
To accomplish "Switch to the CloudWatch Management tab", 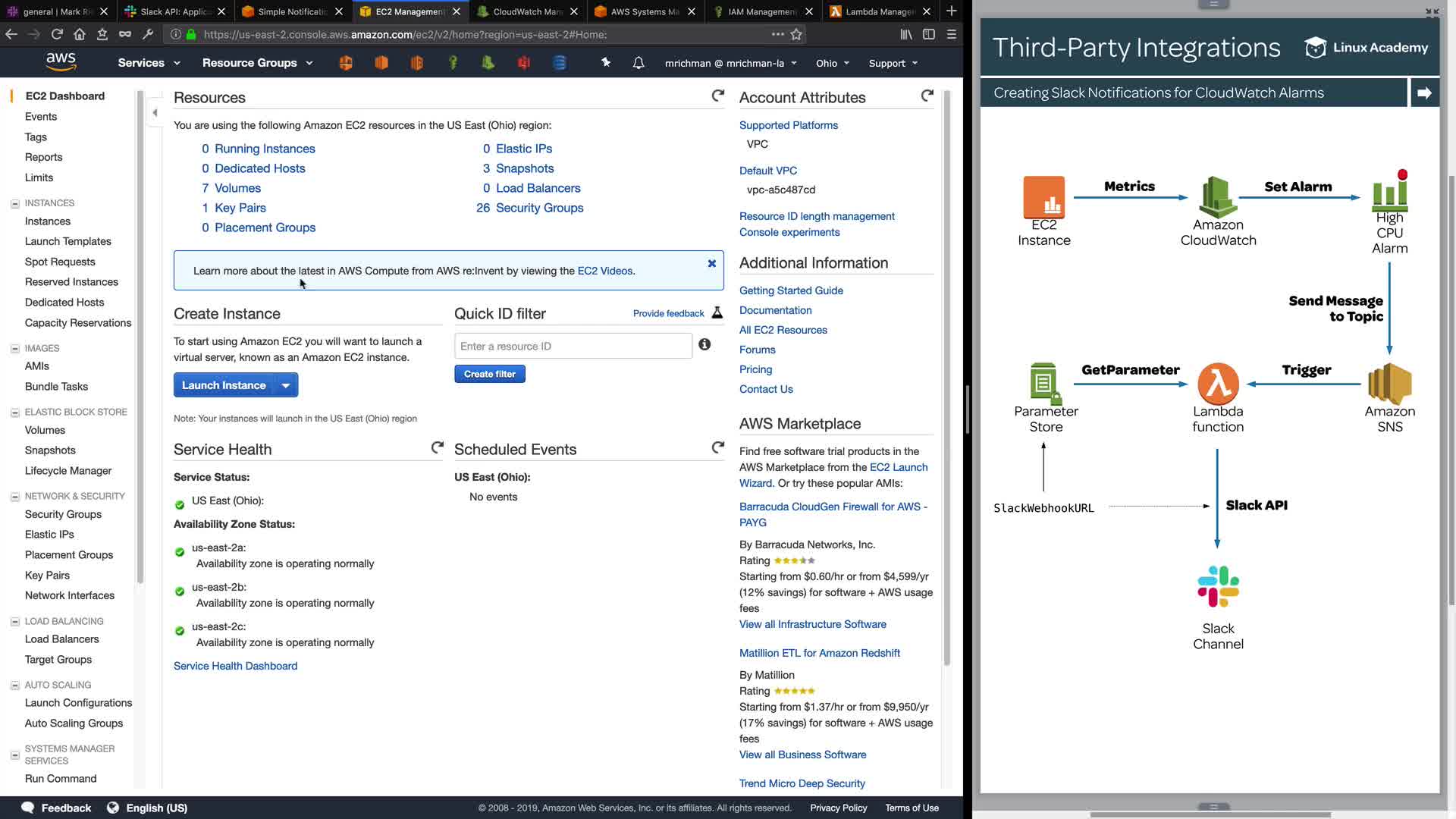I will click(x=526, y=11).
